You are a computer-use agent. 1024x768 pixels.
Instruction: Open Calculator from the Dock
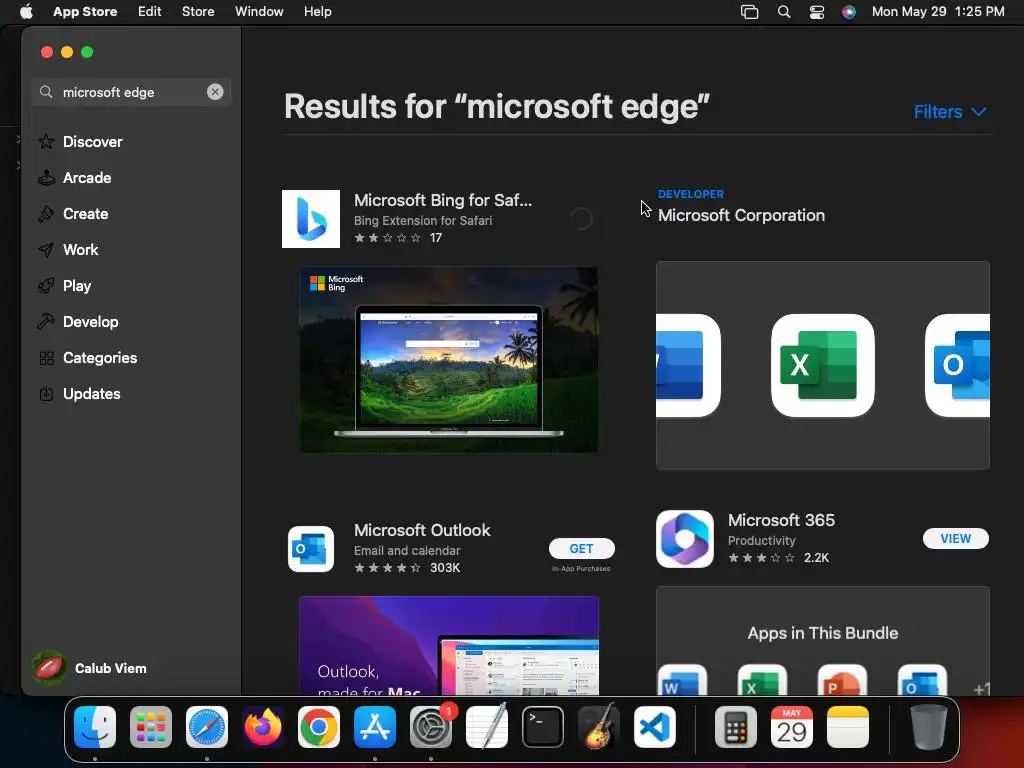coord(736,727)
